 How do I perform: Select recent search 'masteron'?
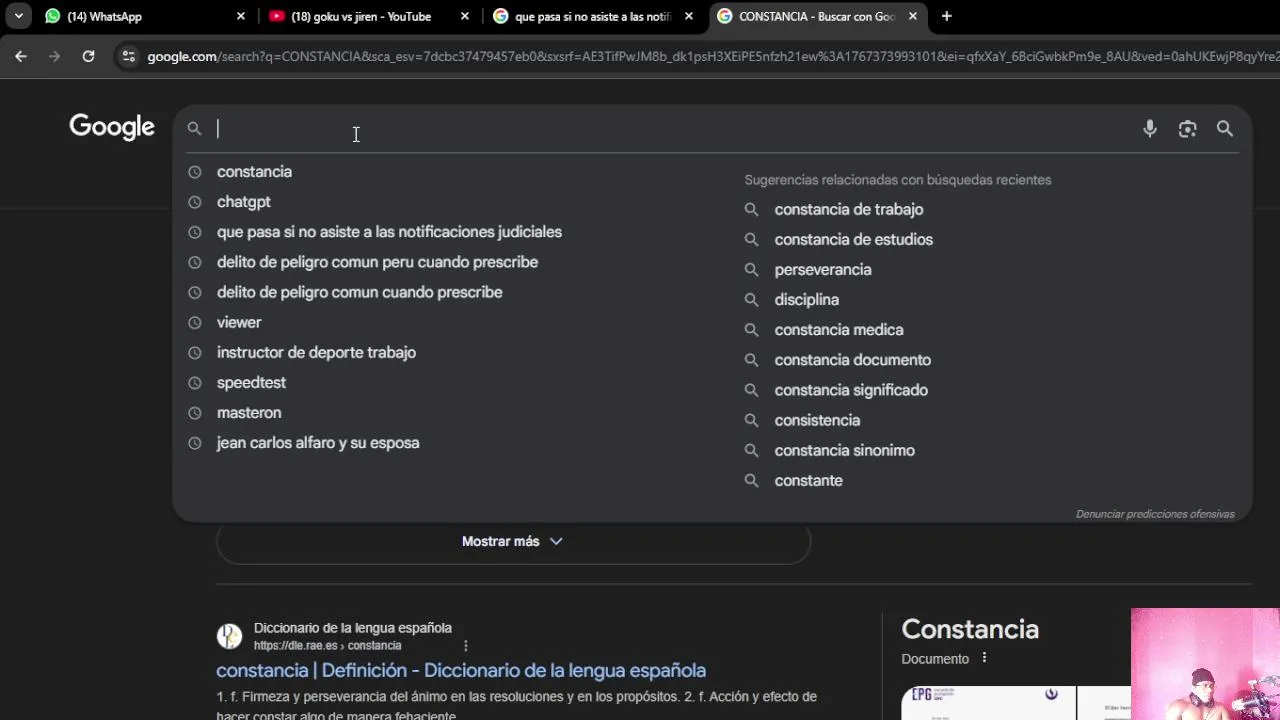tap(249, 412)
